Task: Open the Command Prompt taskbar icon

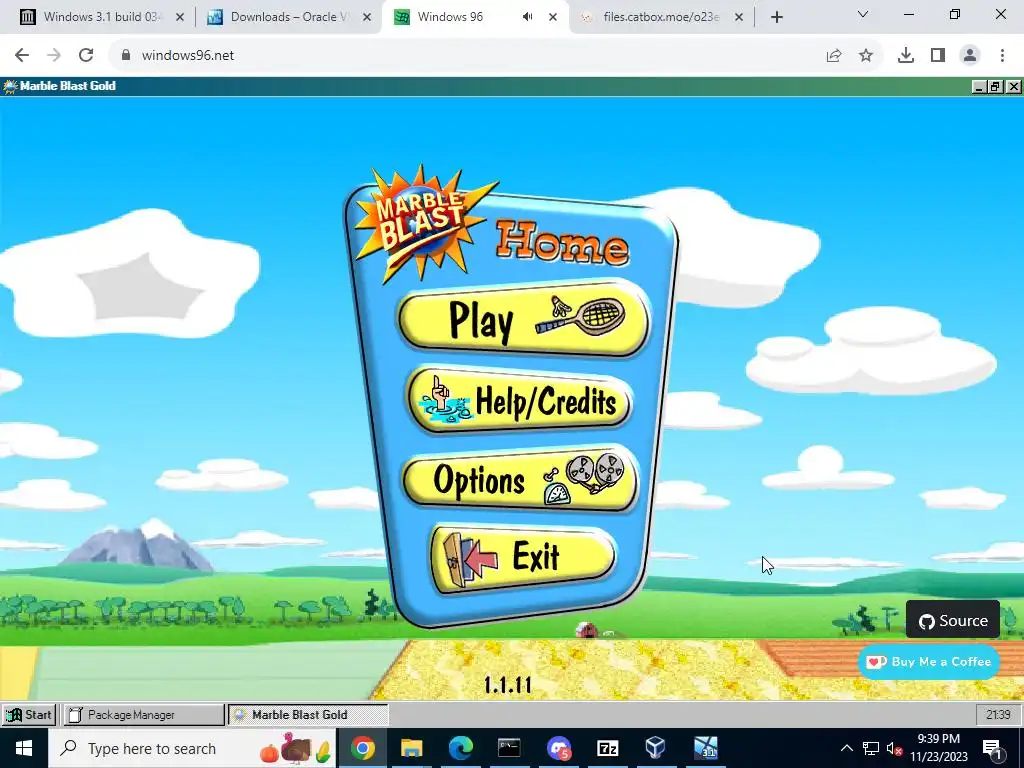Action: pyautogui.click(x=509, y=748)
